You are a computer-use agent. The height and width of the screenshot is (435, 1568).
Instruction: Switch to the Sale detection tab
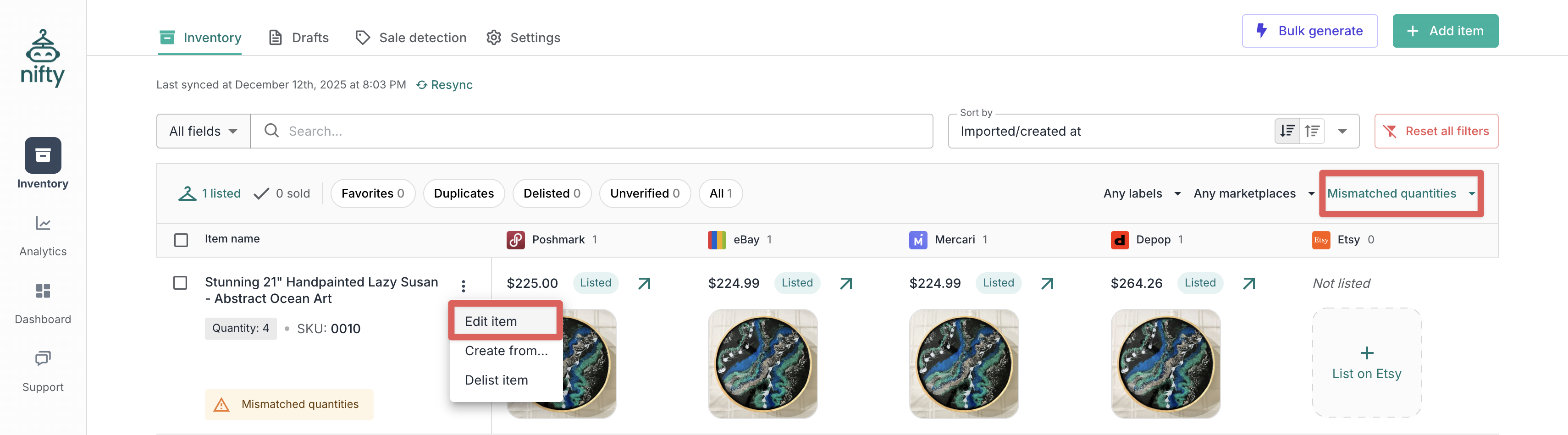(x=411, y=38)
